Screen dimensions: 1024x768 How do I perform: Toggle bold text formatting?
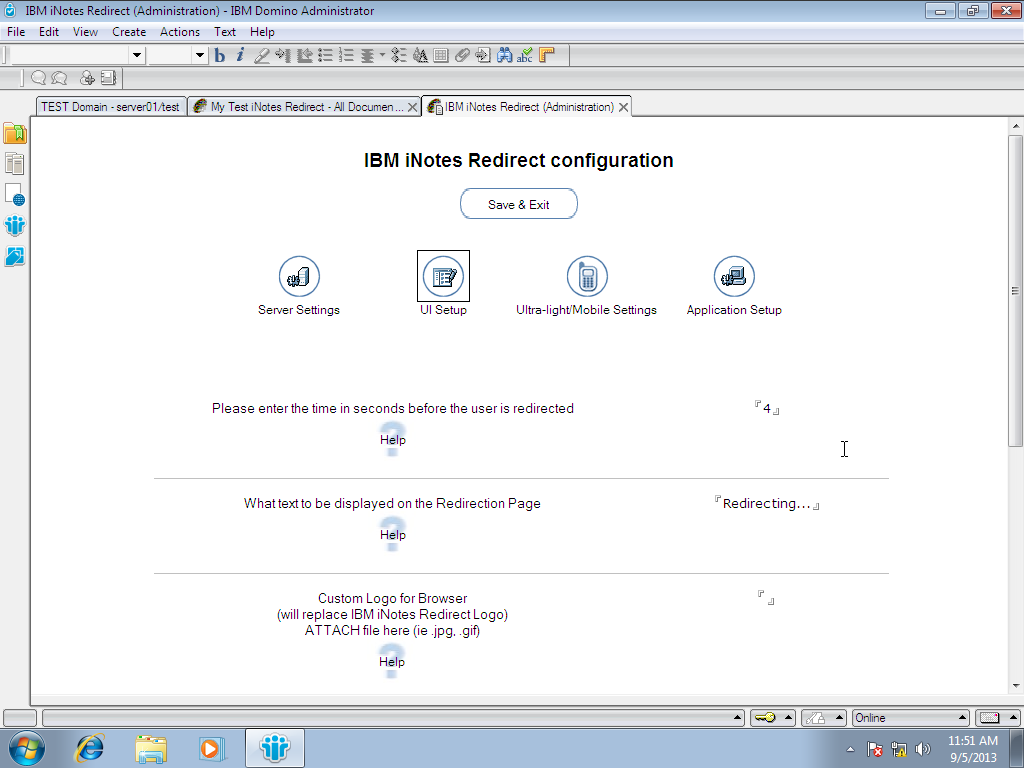(x=219, y=55)
